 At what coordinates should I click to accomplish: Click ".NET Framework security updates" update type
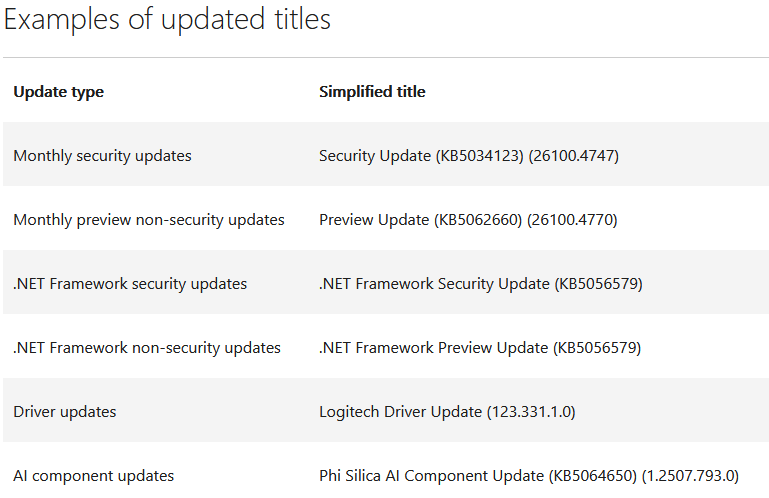tap(130, 284)
